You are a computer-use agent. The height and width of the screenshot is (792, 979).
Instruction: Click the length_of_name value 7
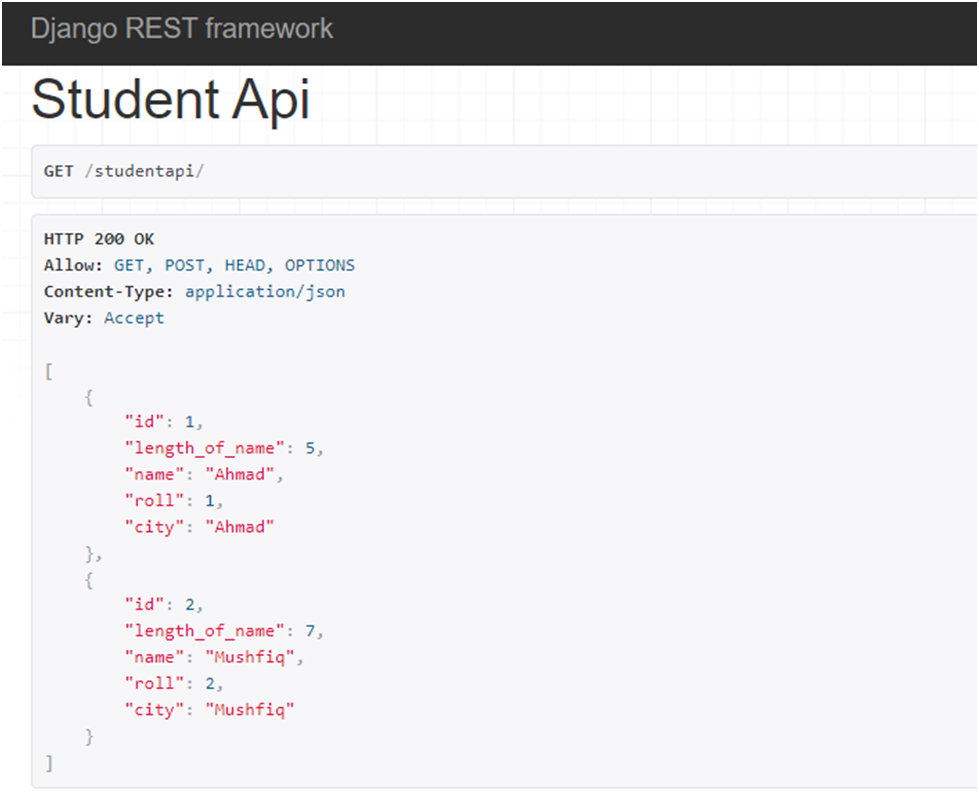pos(310,631)
